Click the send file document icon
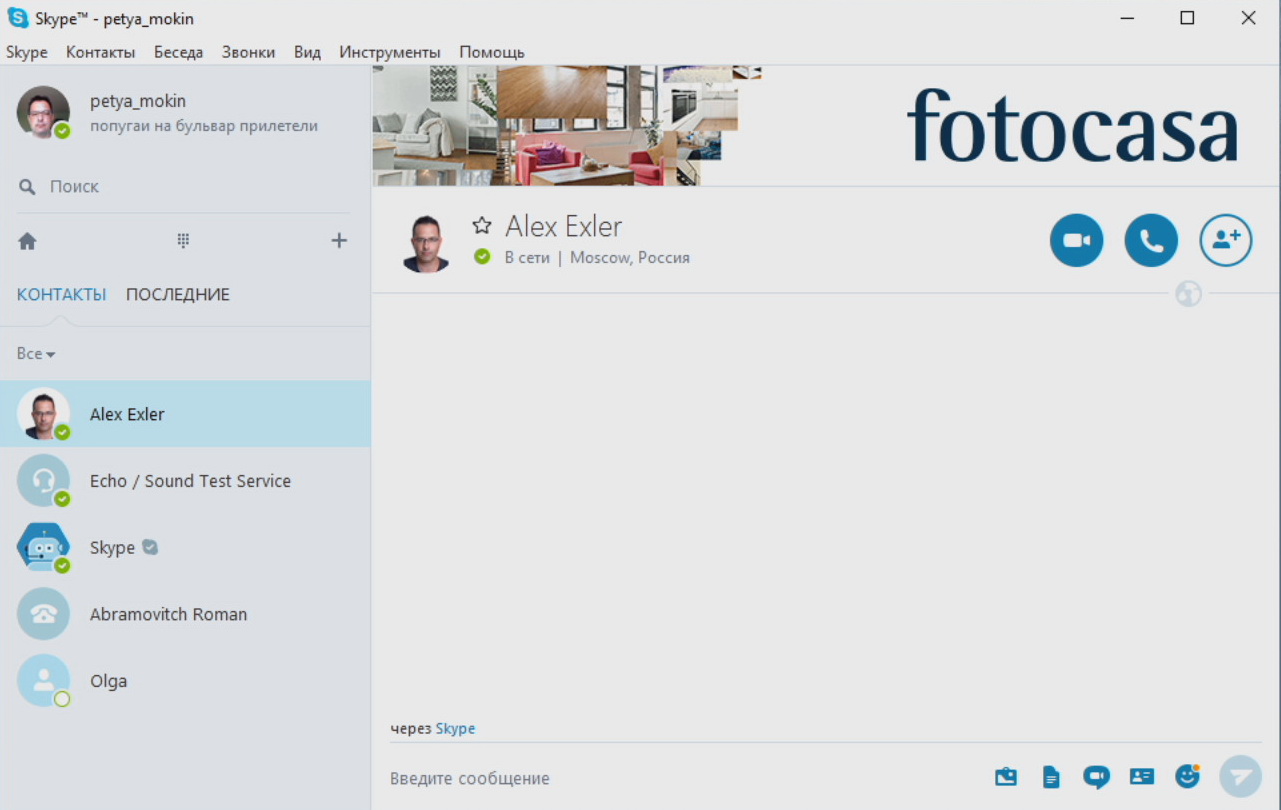This screenshot has width=1281, height=810. (1051, 777)
